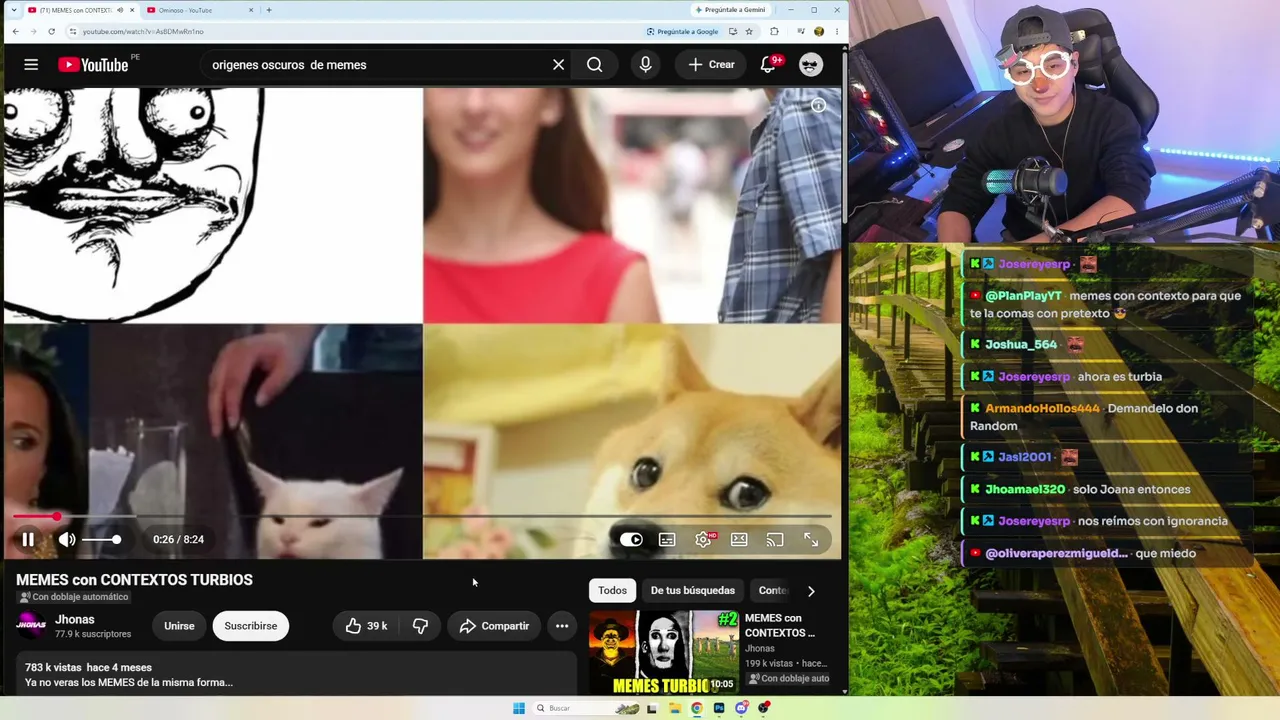Switch to theater mode

(739, 540)
